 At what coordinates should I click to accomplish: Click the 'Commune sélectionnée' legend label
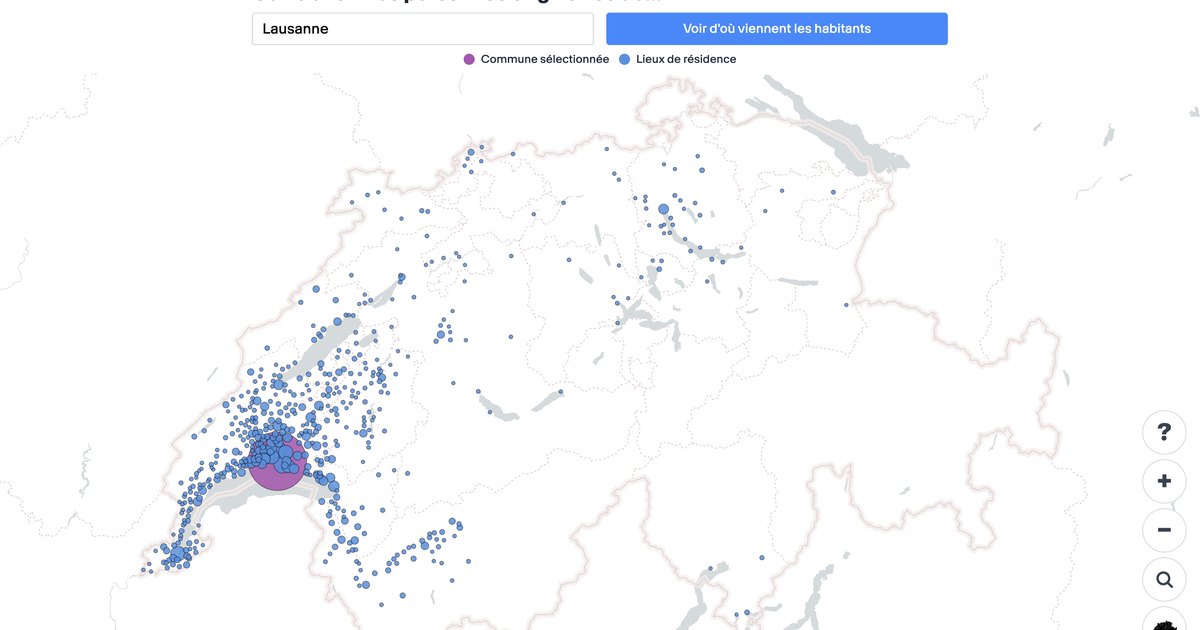click(x=544, y=59)
